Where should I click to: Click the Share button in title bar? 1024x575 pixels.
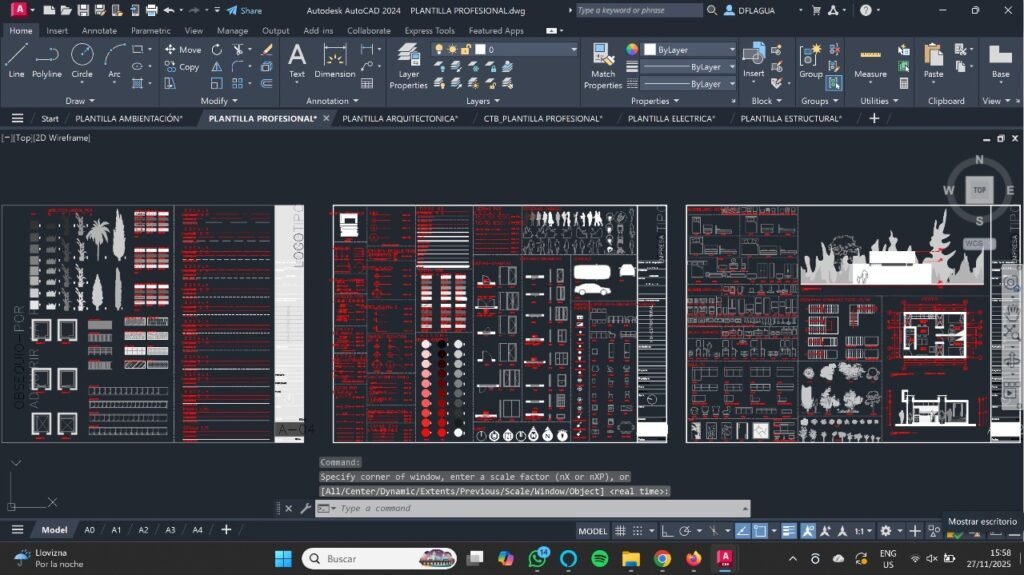(x=244, y=10)
